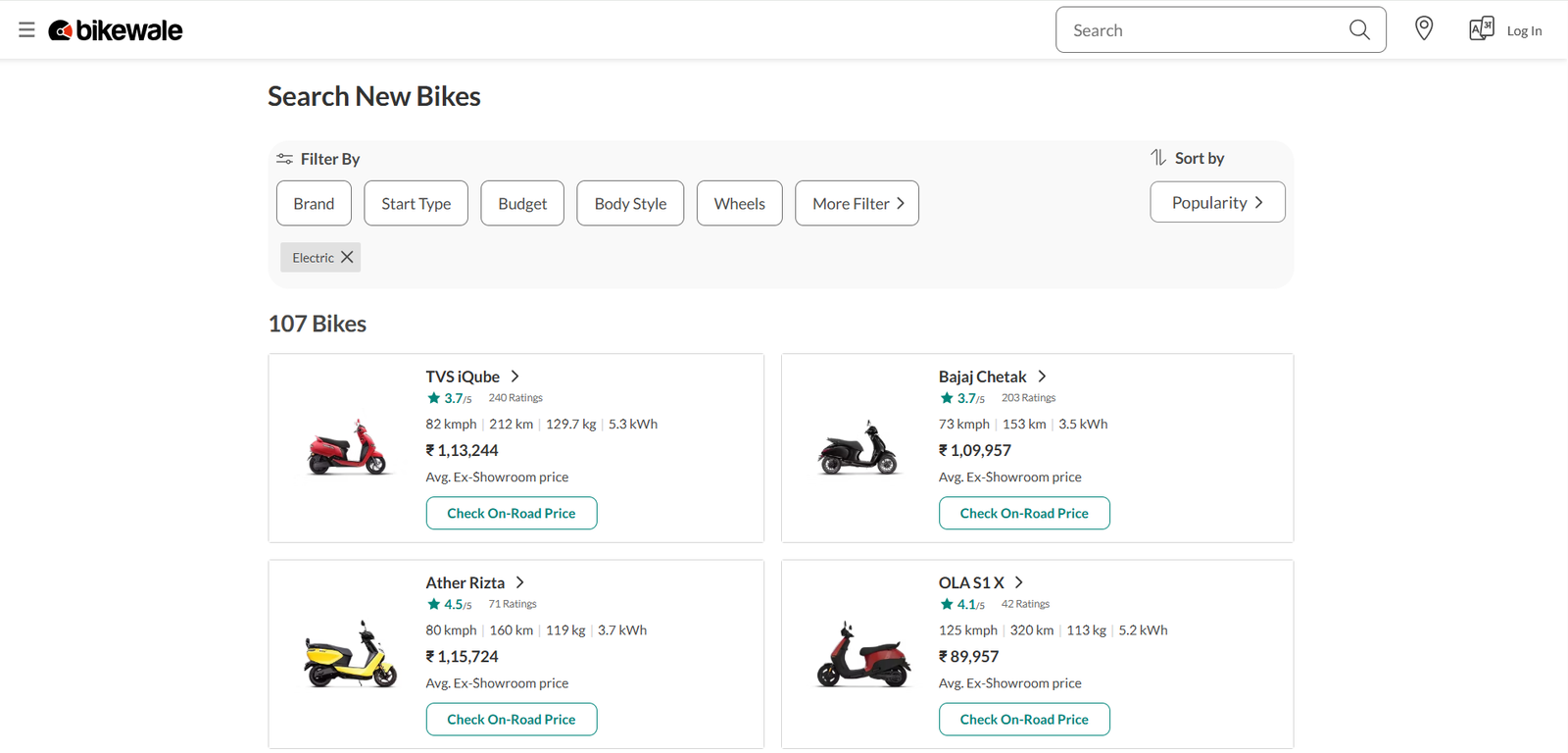Viewport: 1568px width, 753px height.
Task: Click the Filter By sliders icon
Action: click(284, 159)
